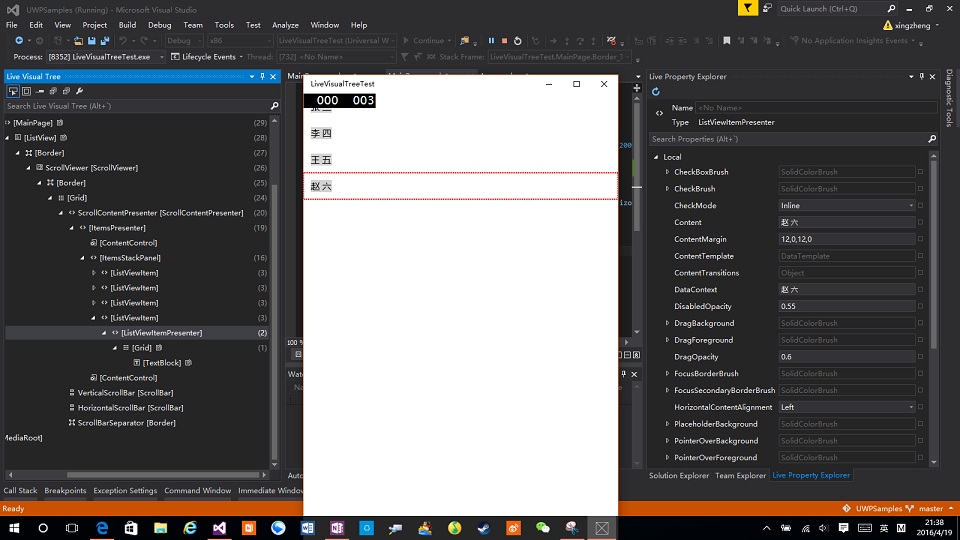Screen dimensions: 960x540
Task: Pause the debugging session
Action: 491,41
